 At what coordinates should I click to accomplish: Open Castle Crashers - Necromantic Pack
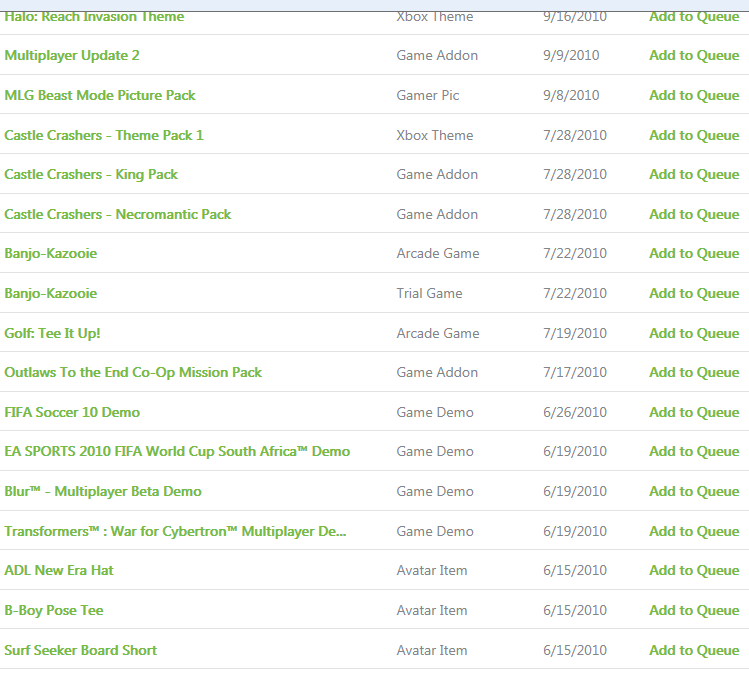pos(118,214)
